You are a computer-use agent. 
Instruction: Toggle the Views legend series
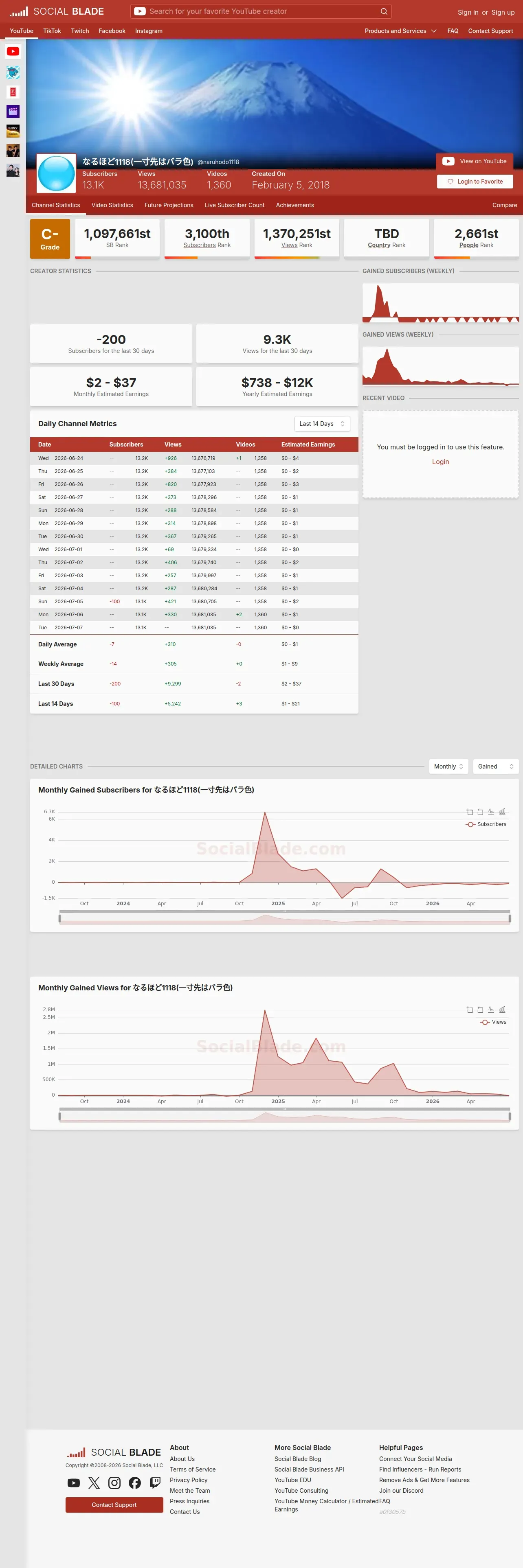tap(493, 1022)
